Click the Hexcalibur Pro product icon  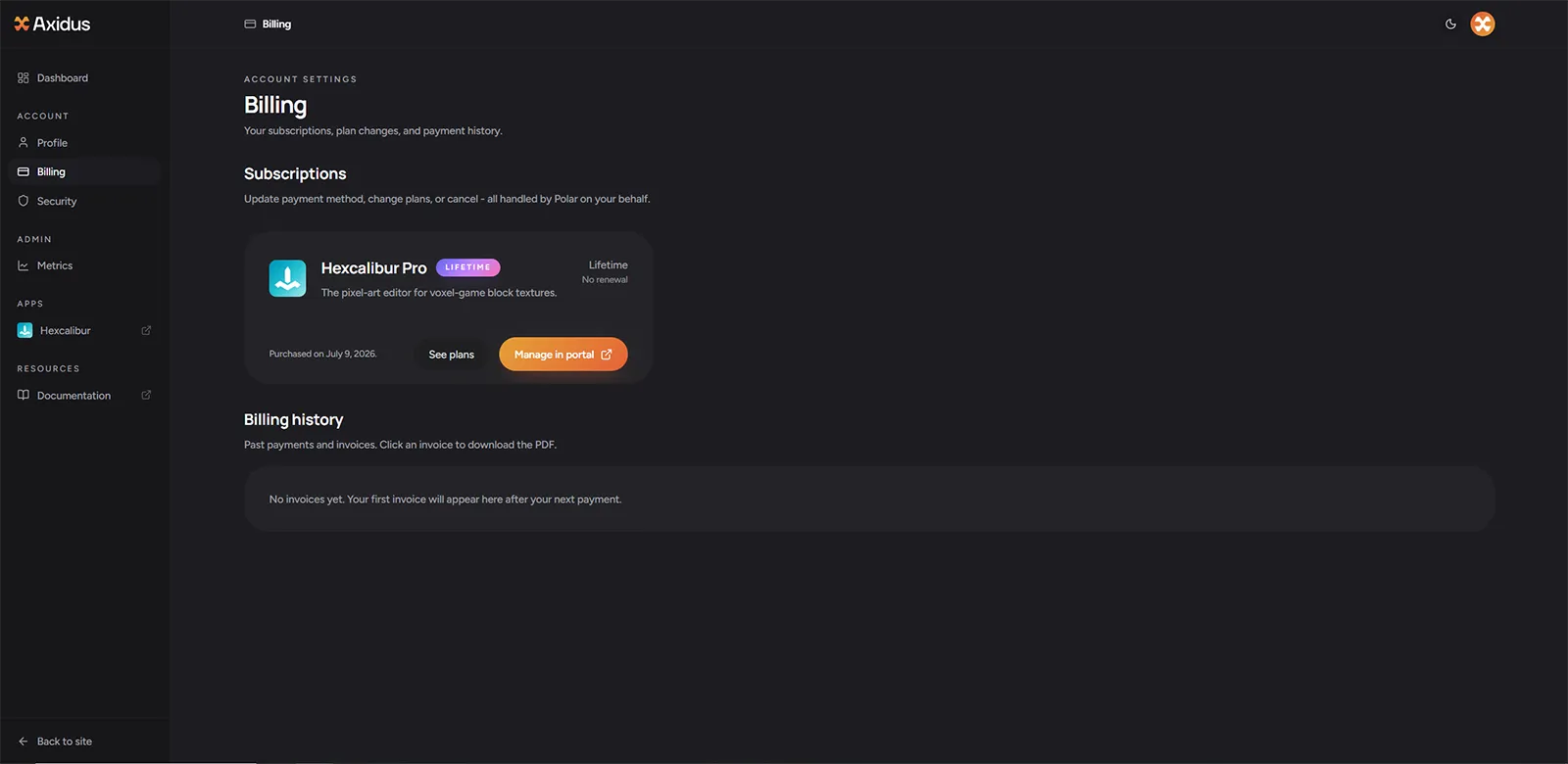click(287, 278)
